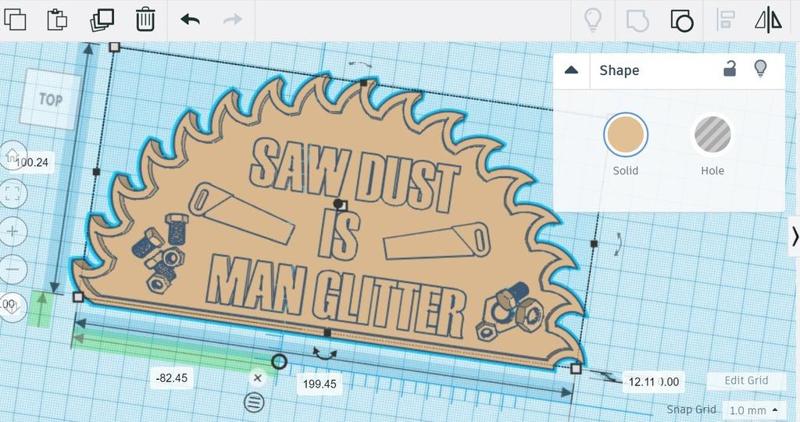Click the Edit Grid button
Screen dimensions: 800x422
[746, 380]
